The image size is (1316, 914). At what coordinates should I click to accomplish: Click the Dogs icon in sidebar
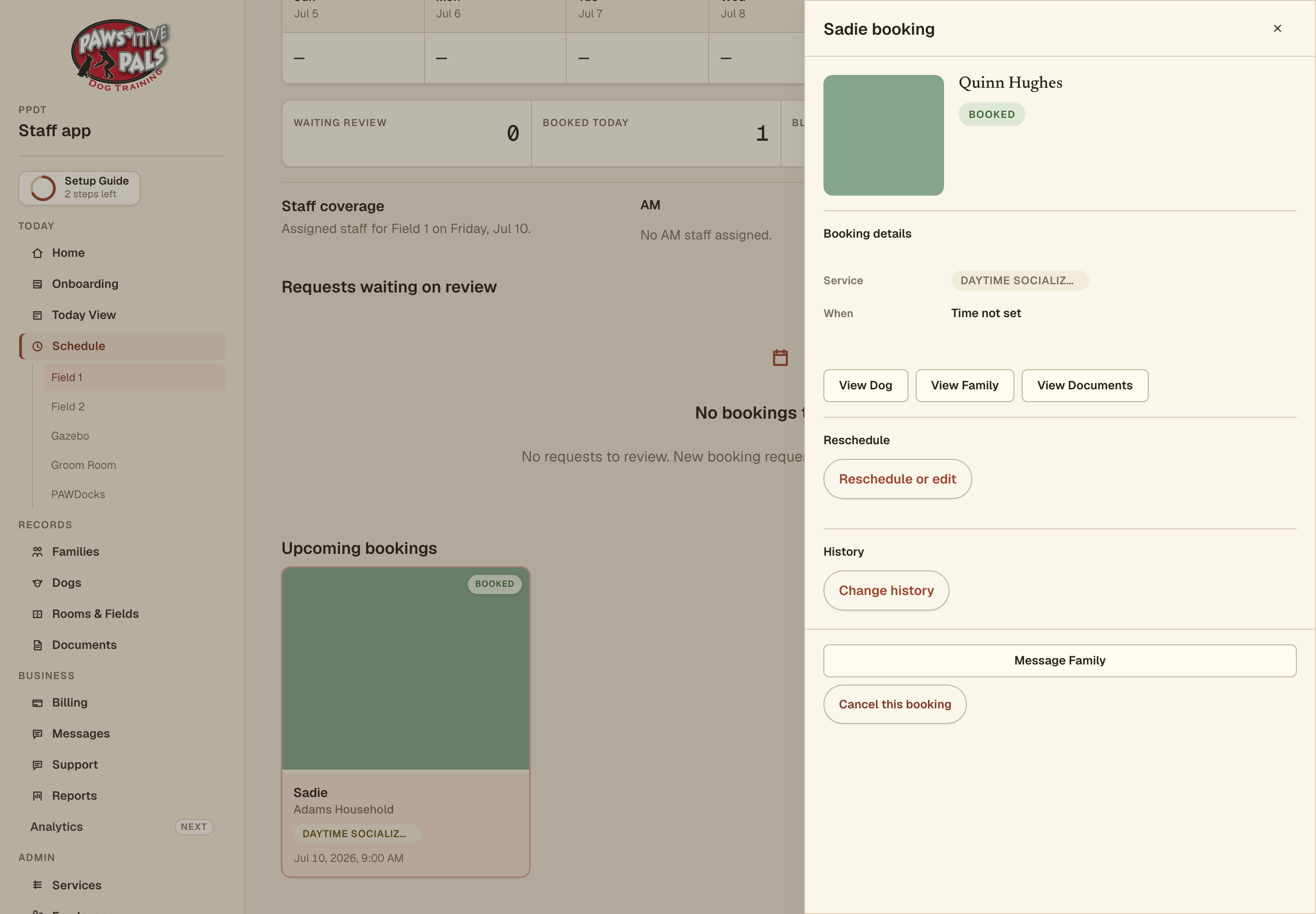coord(37,583)
